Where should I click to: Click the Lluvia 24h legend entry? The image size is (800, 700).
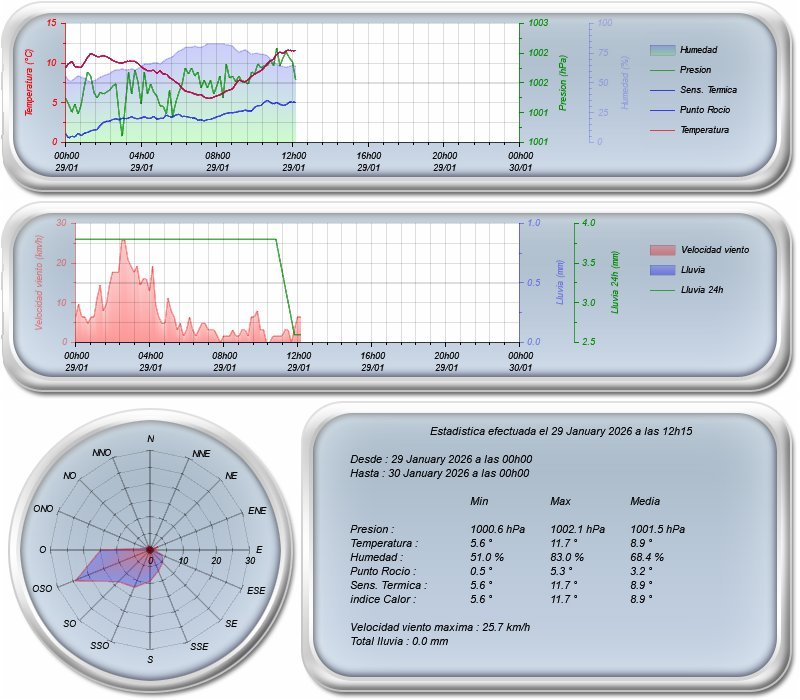click(x=701, y=289)
